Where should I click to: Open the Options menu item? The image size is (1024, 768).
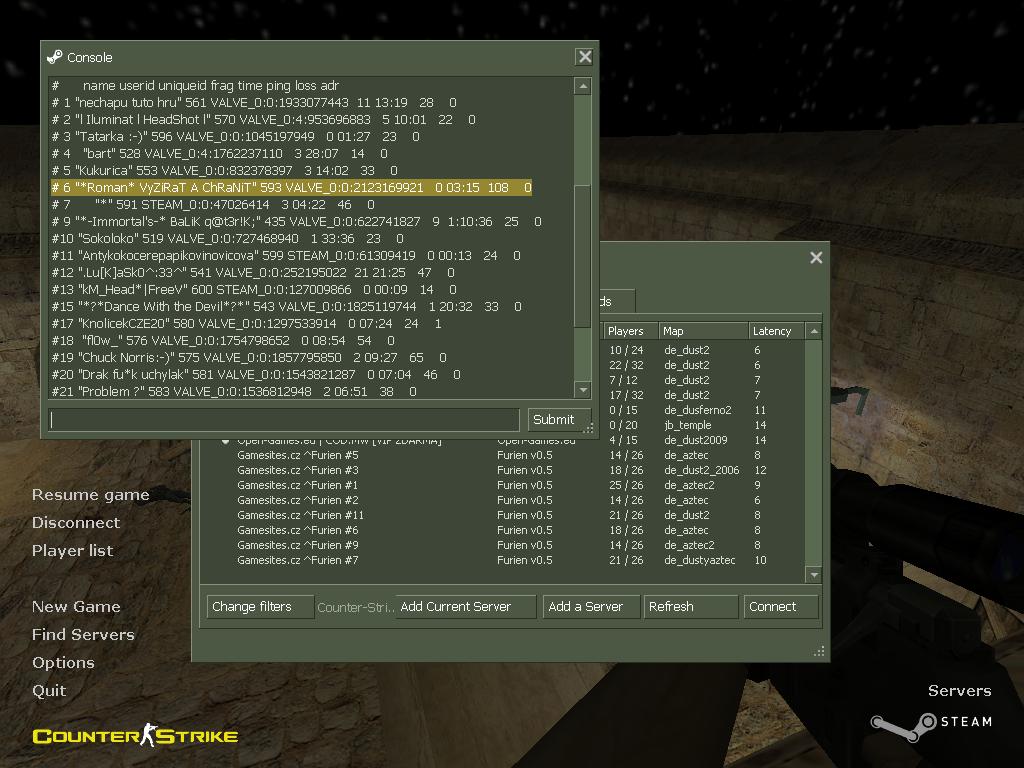click(63, 663)
